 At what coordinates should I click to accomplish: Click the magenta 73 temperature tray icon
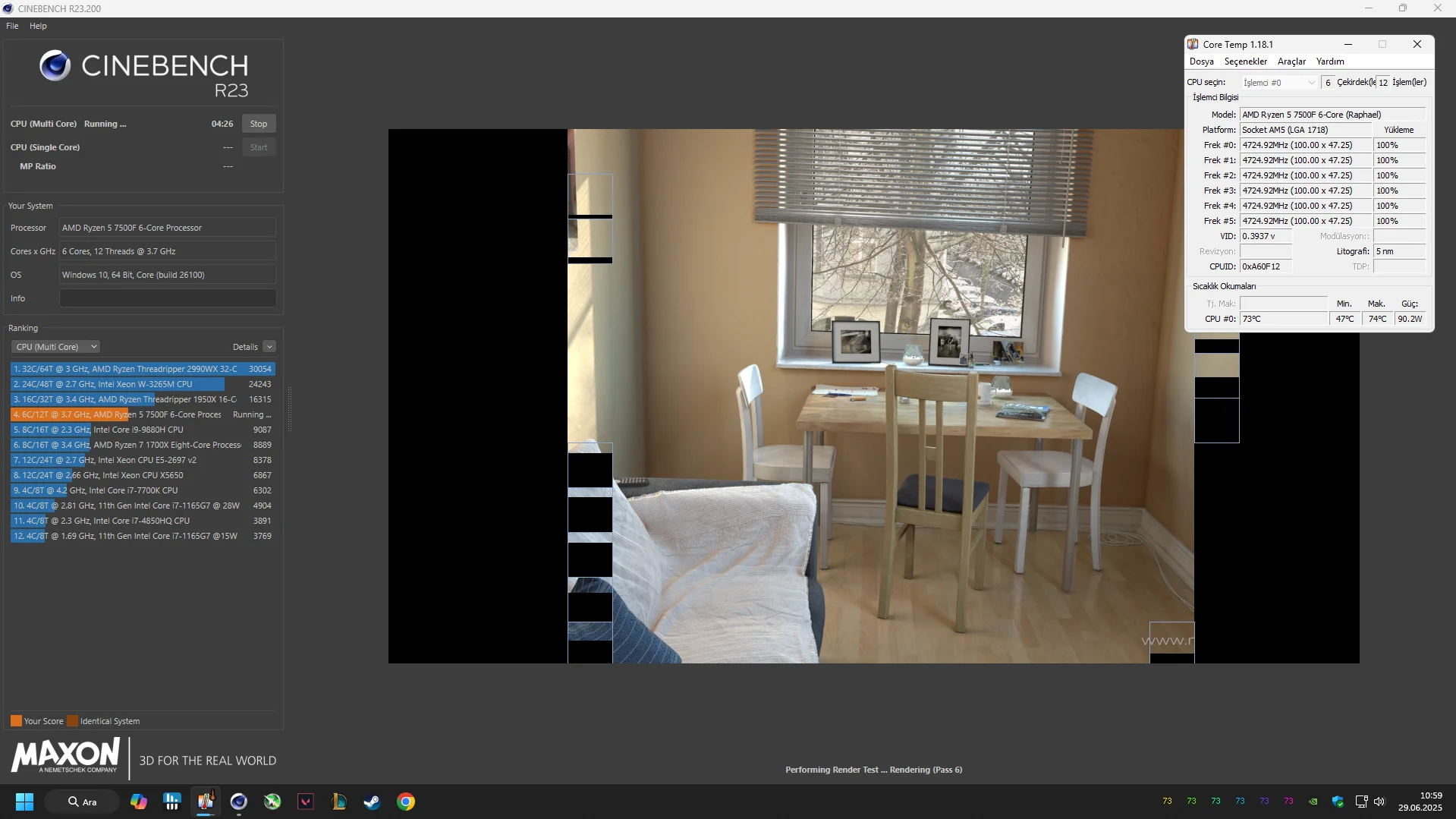1288,802
